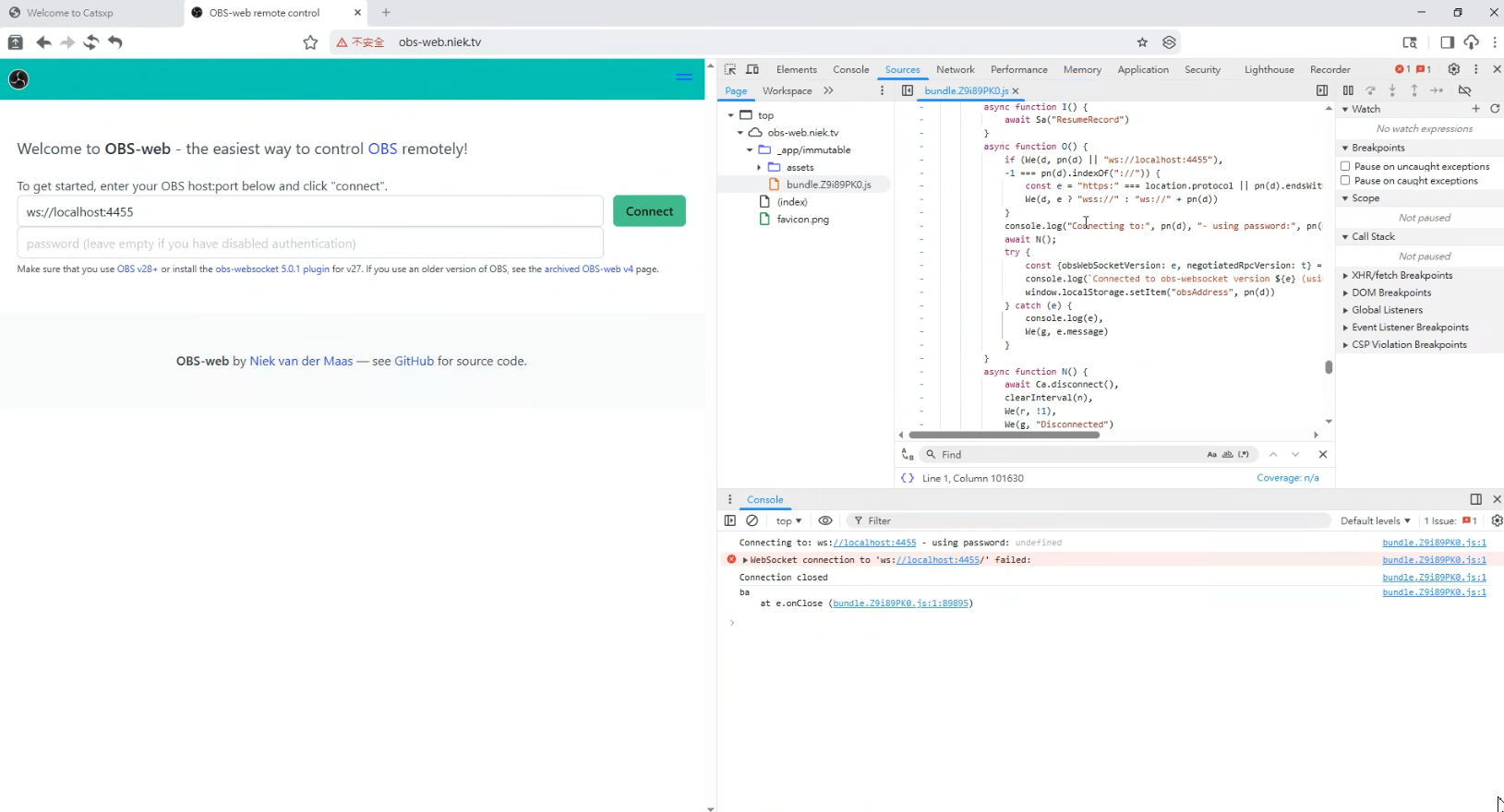Expand the assets folder
Image resolution: width=1504 pixels, height=812 pixels.
(x=759, y=167)
